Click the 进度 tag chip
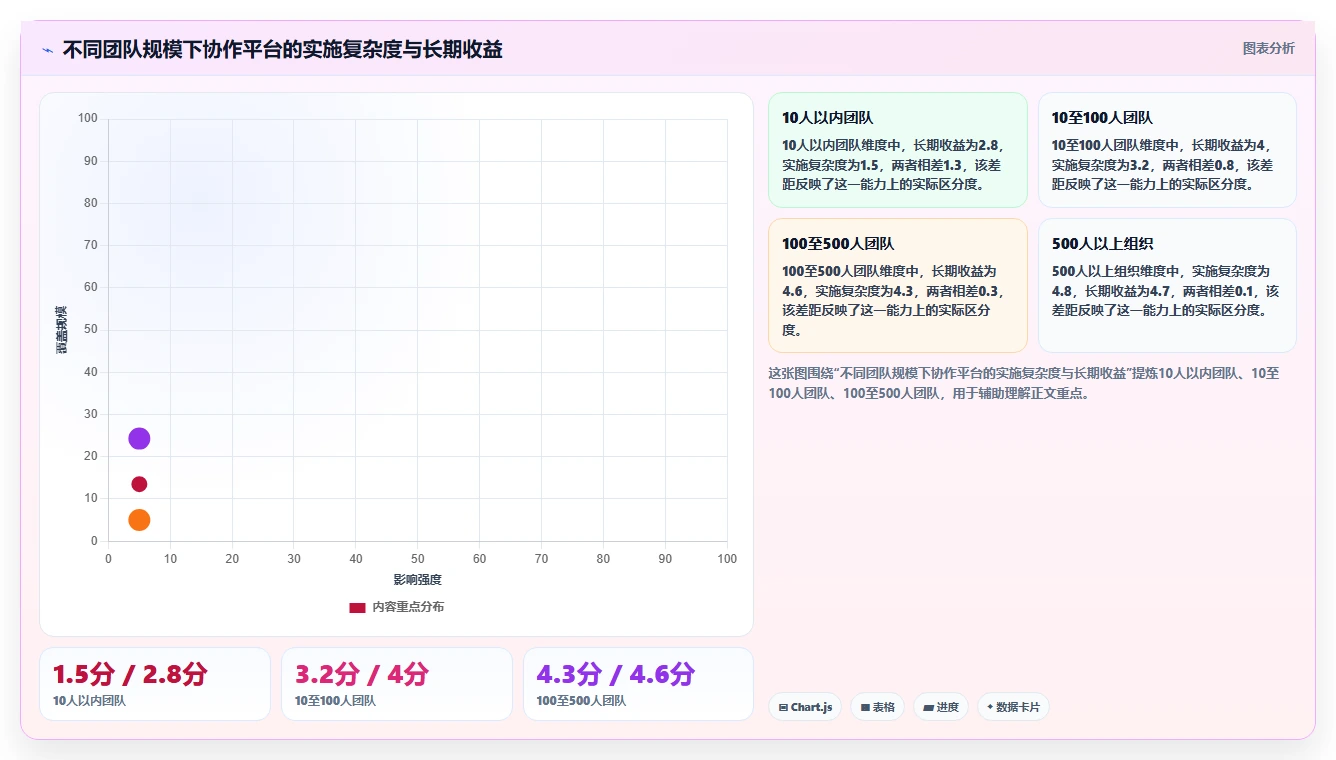 coord(941,707)
